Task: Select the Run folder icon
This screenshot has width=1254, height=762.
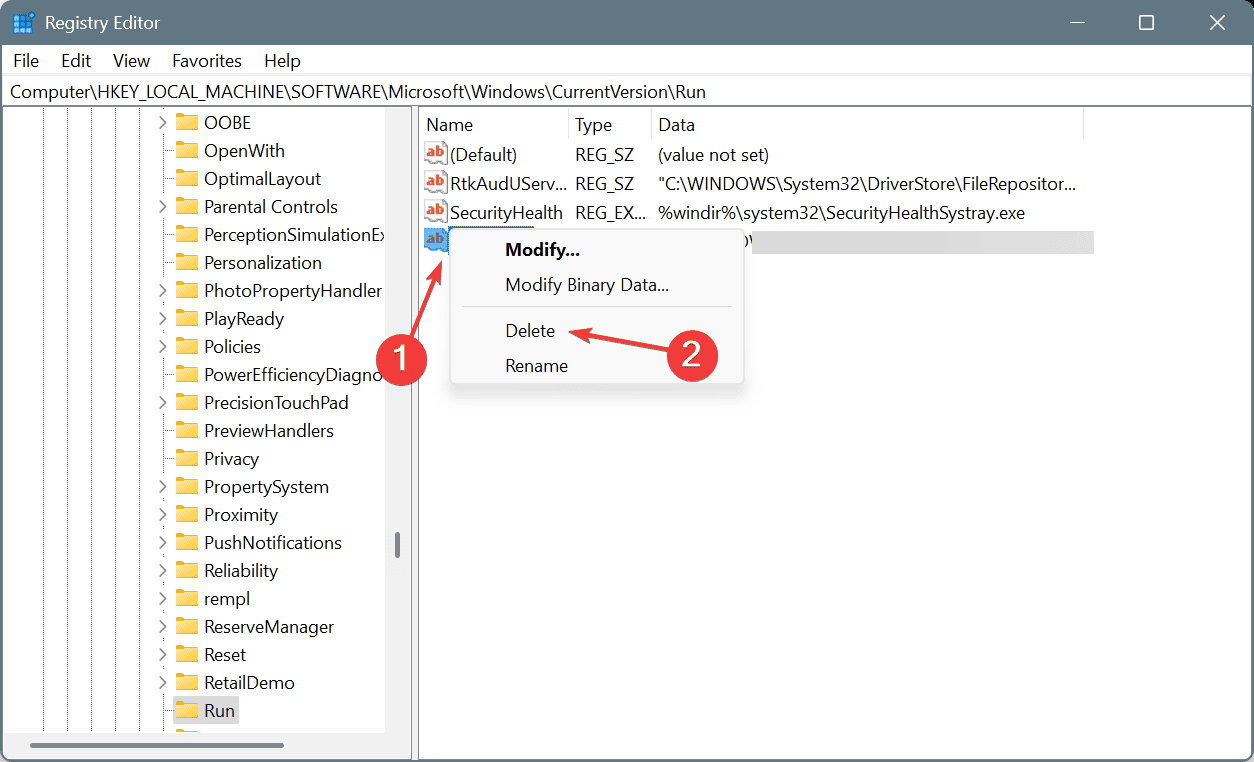Action: pyautogui.click(x=186, y=711)
